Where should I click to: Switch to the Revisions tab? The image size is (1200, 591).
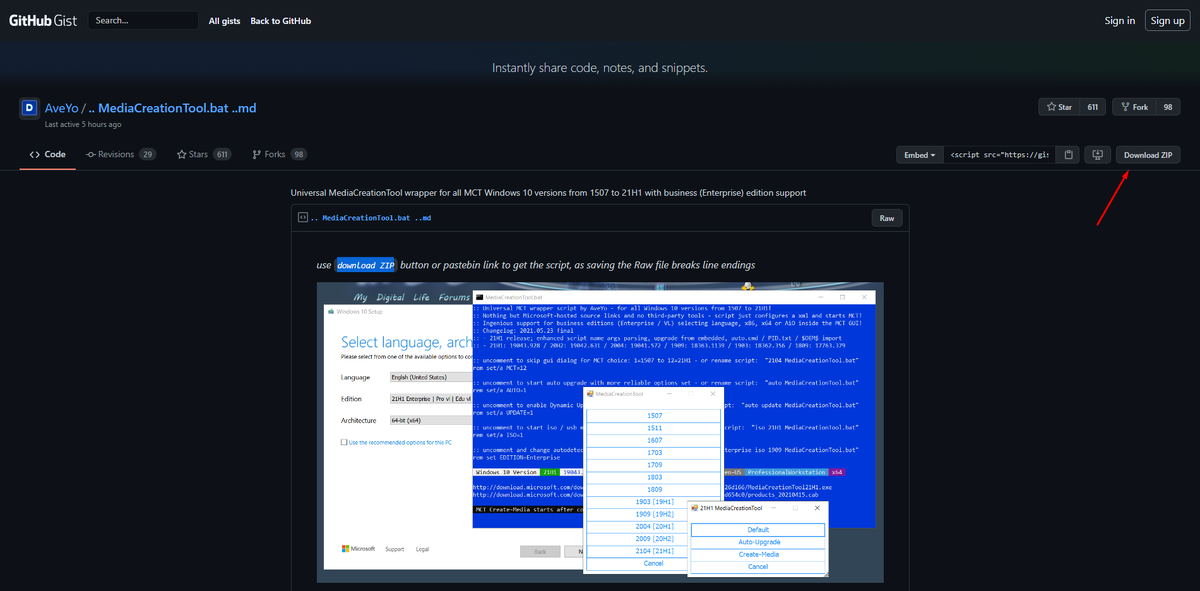[121, 155]
